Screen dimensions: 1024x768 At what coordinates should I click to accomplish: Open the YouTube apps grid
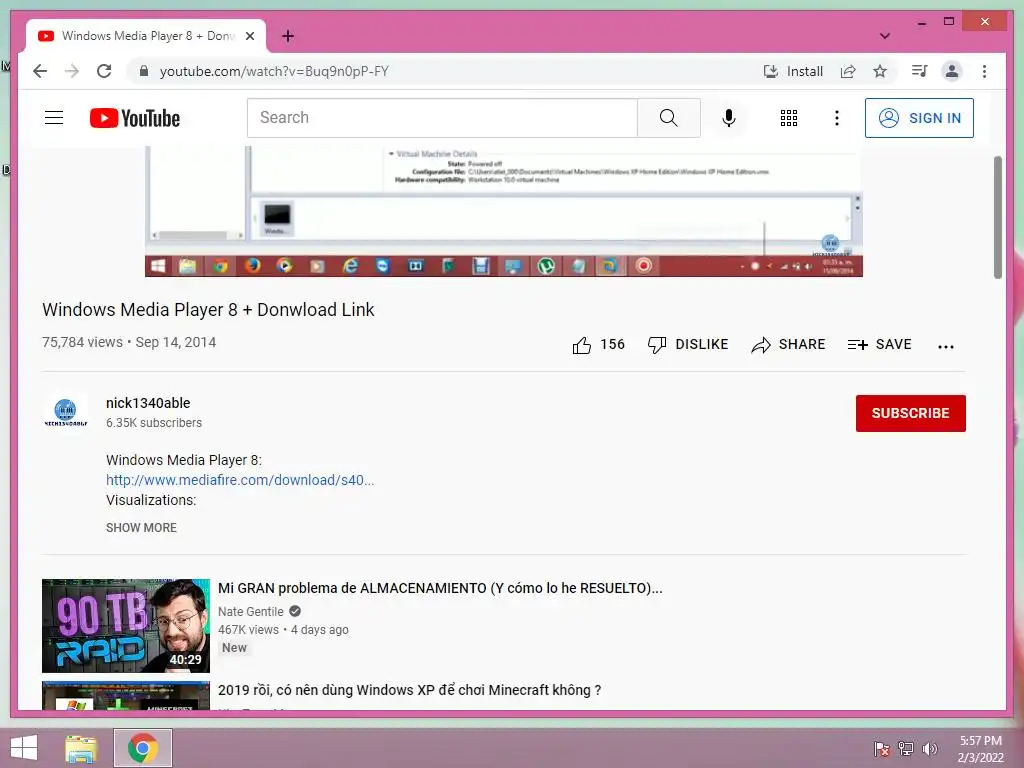coord(789,118)
